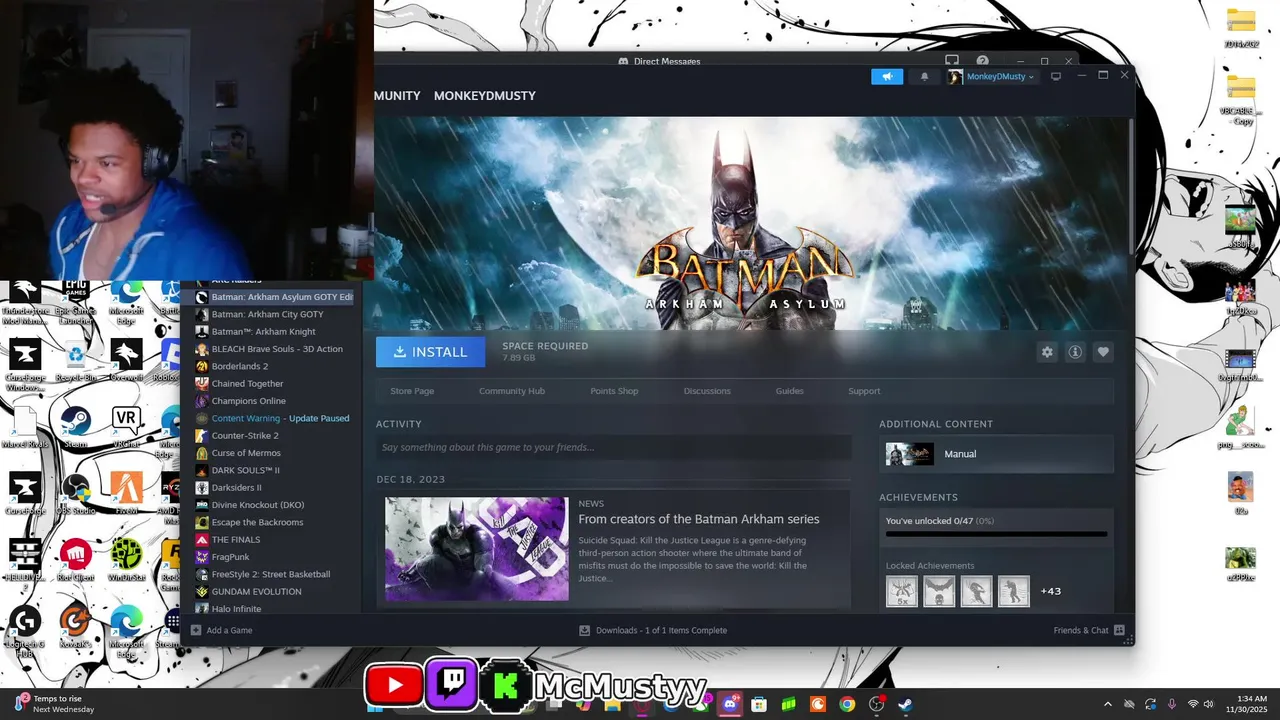
Task: Click MONKEYDMUSTY in Steam navigation
Action: (x=485, y=96)
